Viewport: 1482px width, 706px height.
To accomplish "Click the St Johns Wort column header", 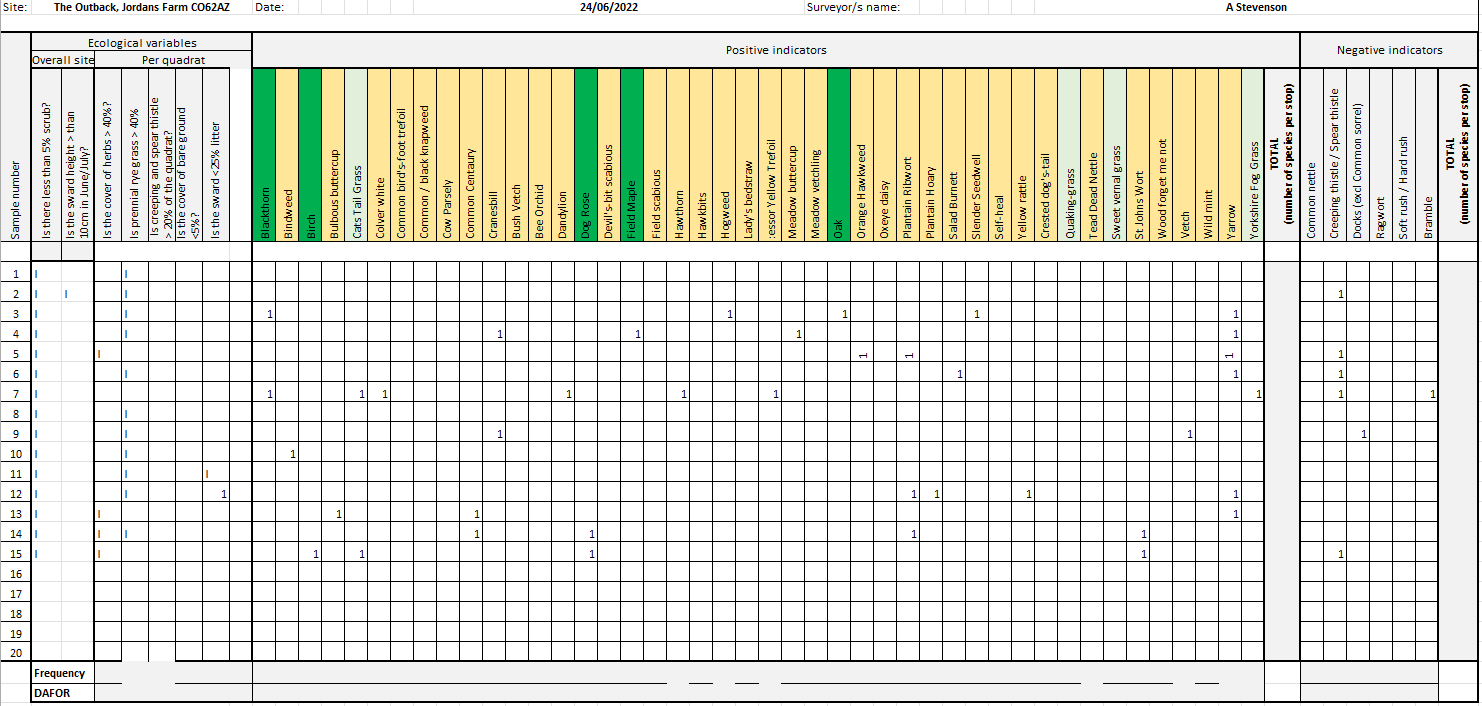I will point(1138,154).
